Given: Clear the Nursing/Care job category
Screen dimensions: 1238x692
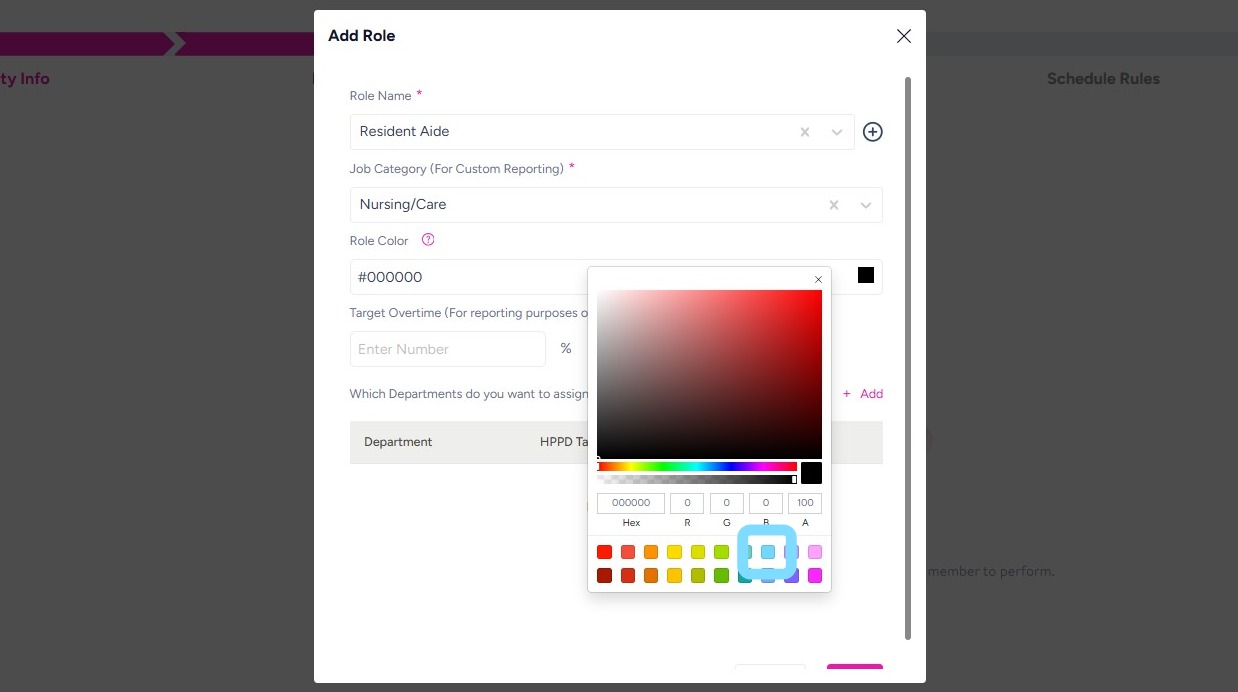Looking at the screenshot, I should [x=834, y=205].
